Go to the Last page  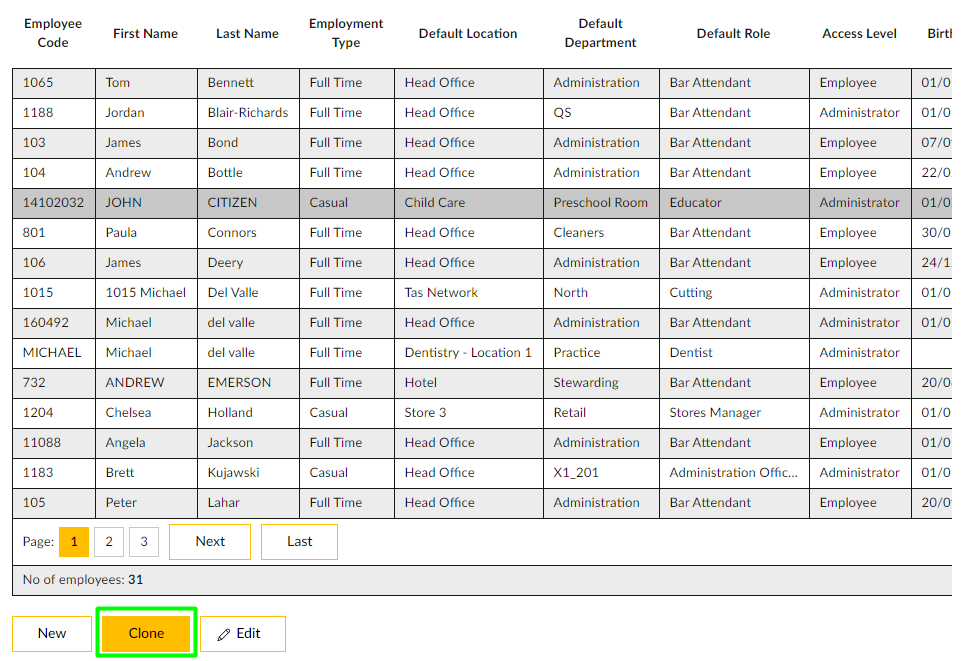click(299, 542)
